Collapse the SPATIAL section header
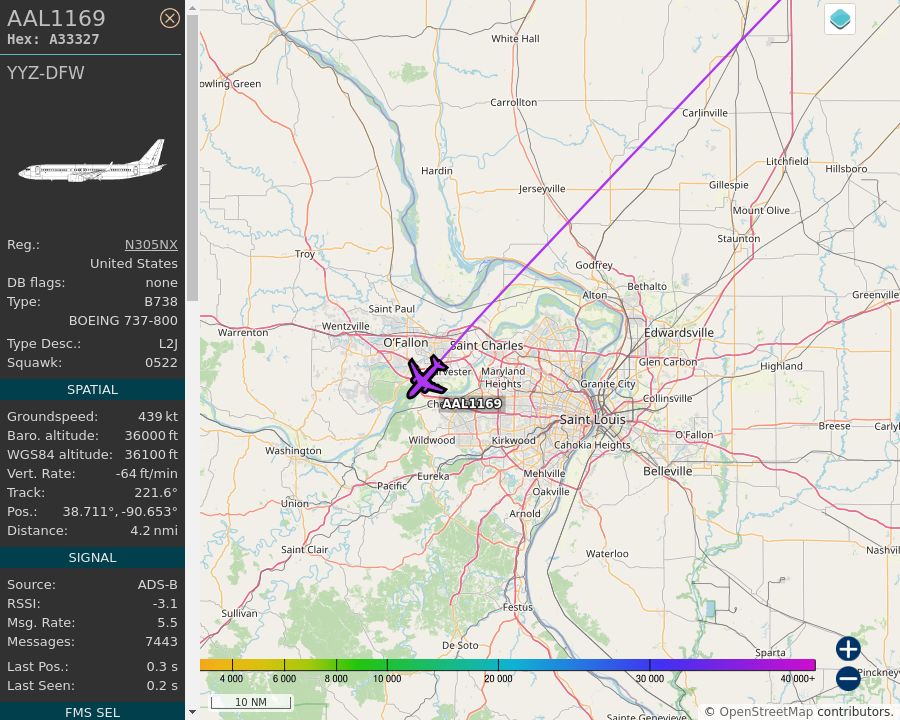The width and height of the screenshot is (900, 720). click(92, 389)
